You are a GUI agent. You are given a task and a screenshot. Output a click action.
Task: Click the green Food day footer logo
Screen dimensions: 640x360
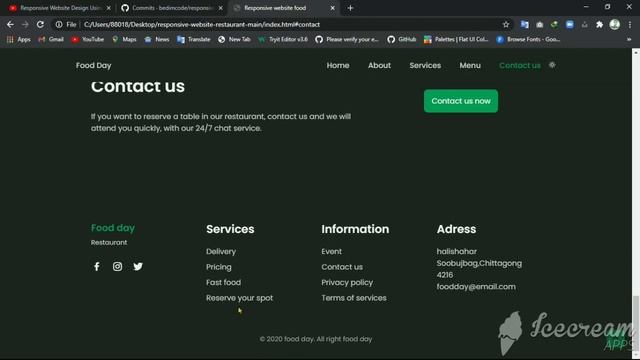pyautogui.click(x=113, y=228)
